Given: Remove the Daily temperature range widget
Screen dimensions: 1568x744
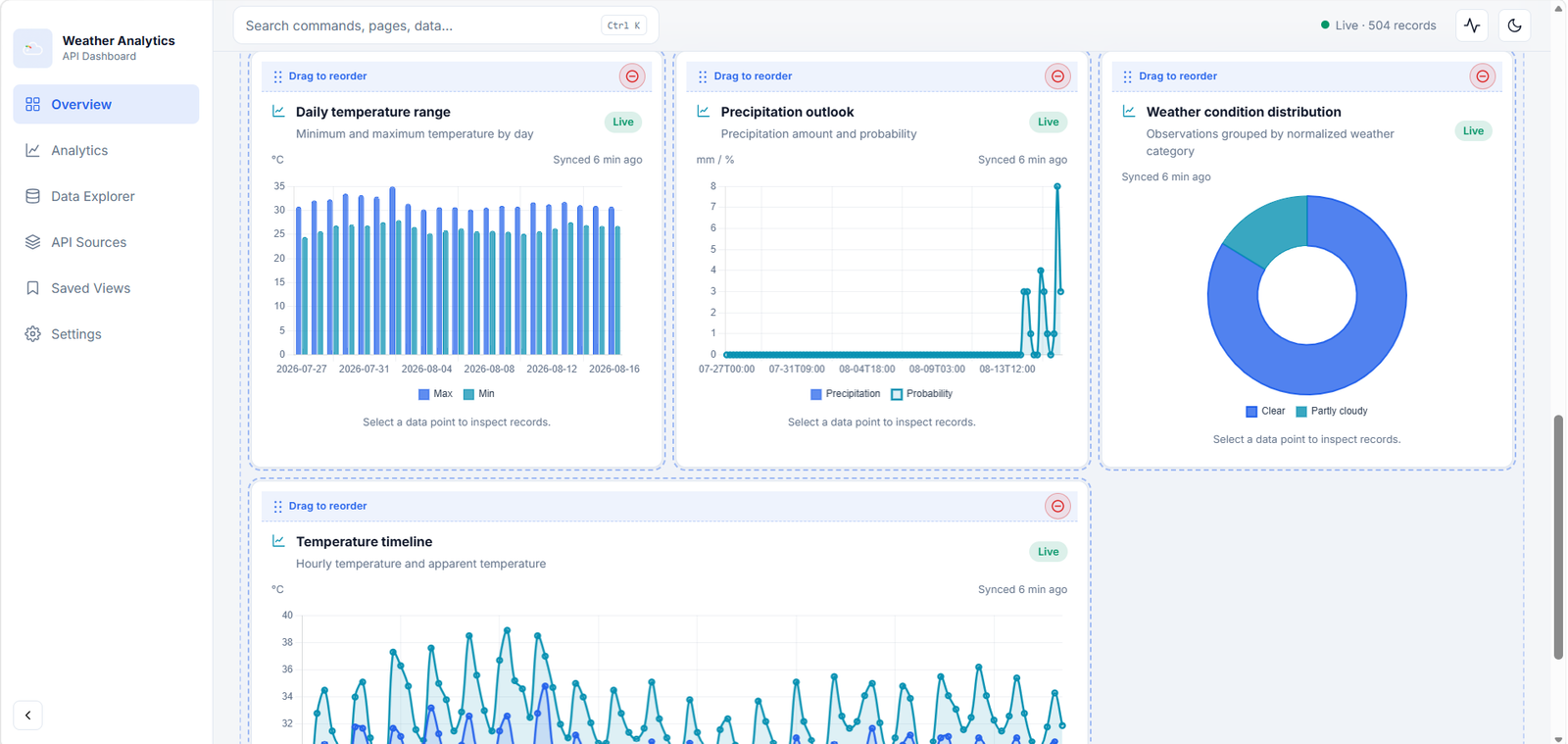Looking at the screenshot, I should (x=632, y=76).
